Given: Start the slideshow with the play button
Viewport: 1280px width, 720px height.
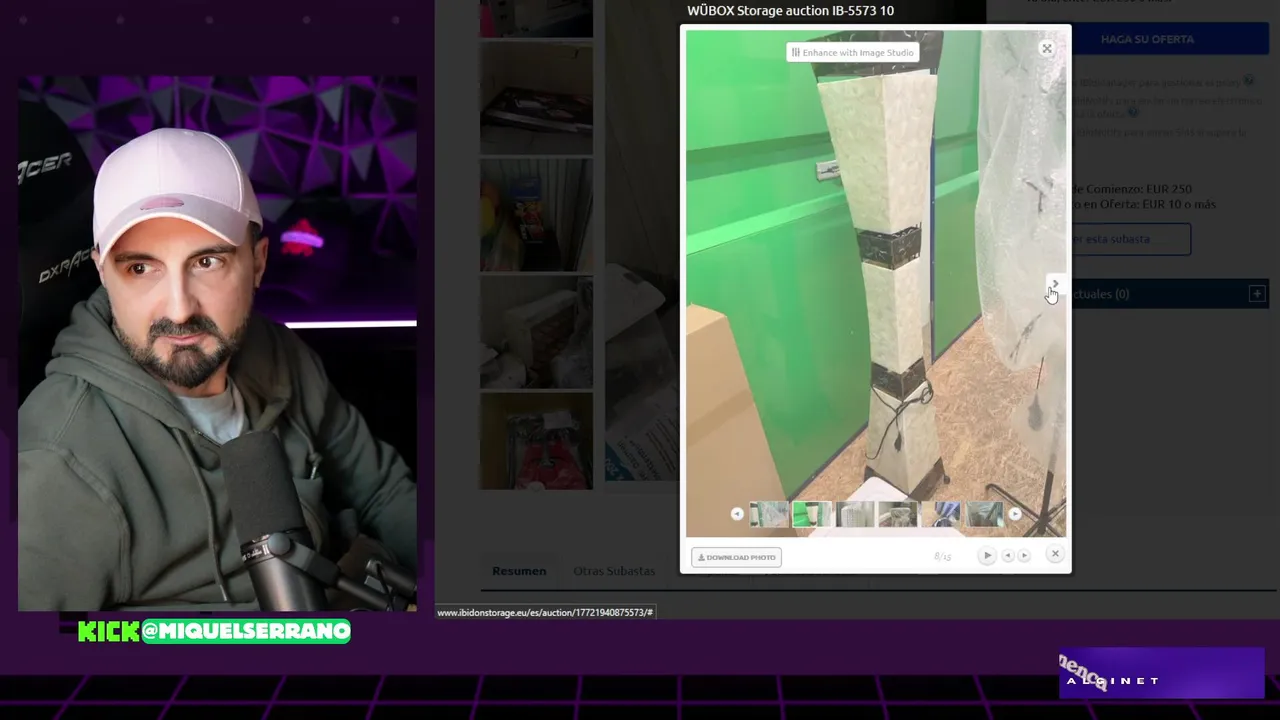Looking at the screenshot, I should tap(987, 555).
